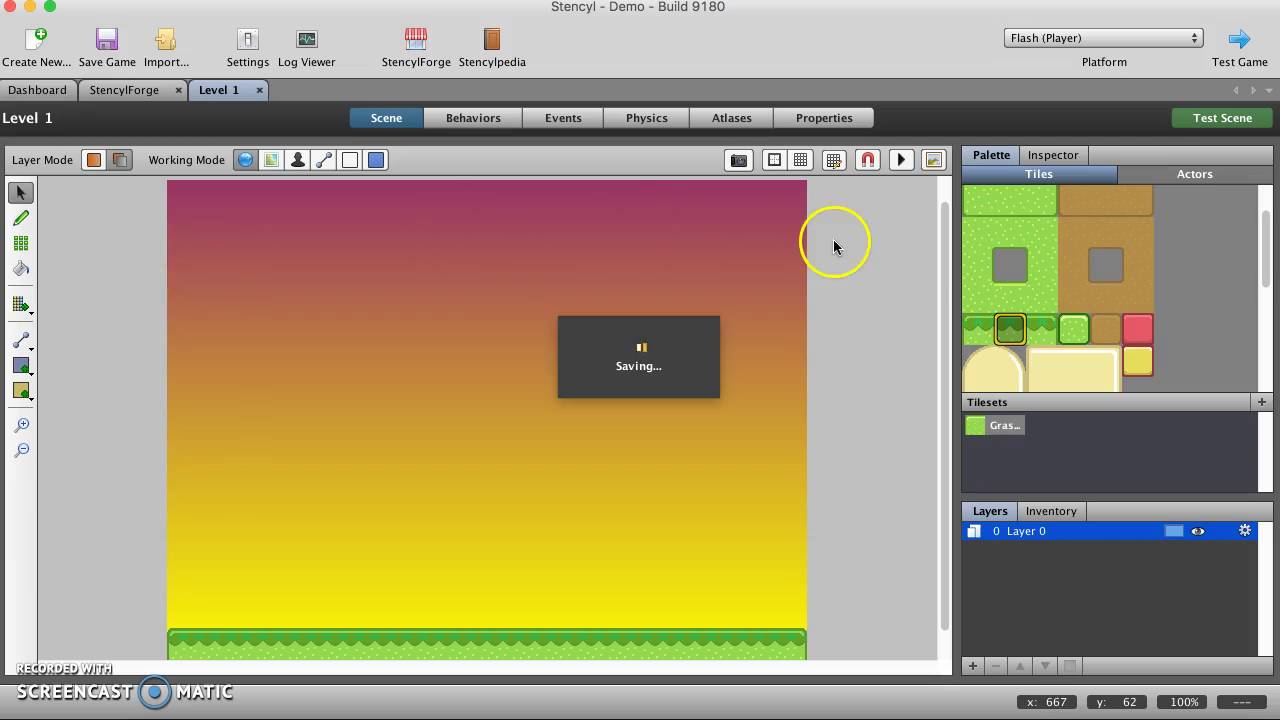Open the Behaviors scene tab
This screenshot has height=720, width=1280.
(x=473, y=118)
